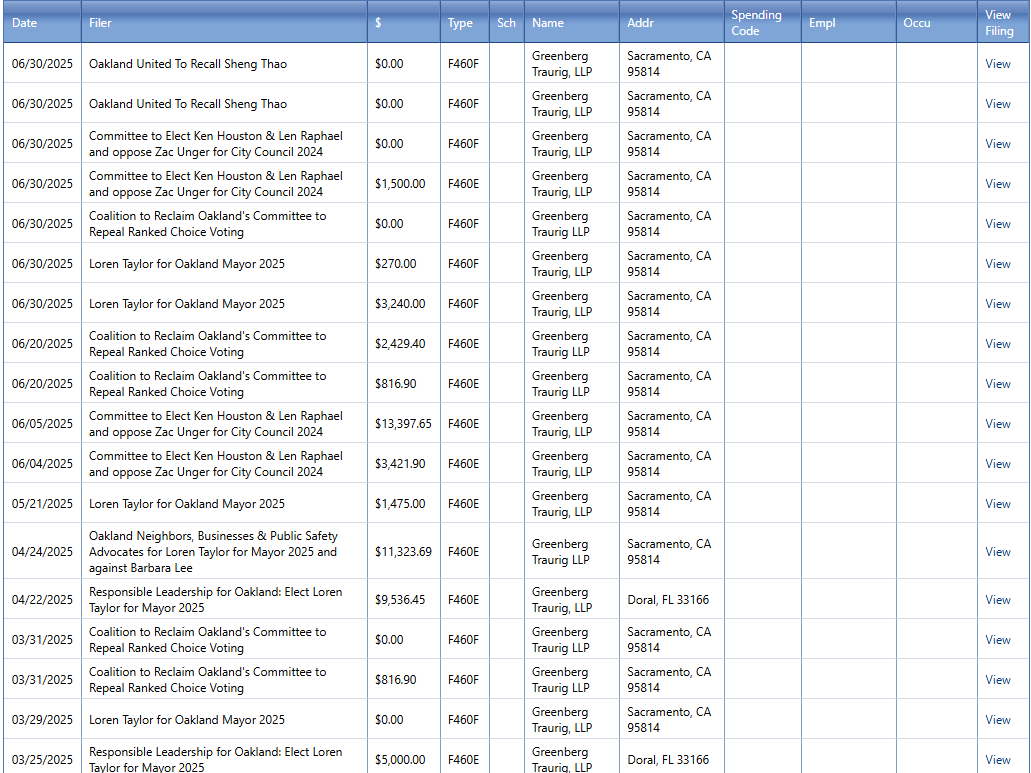This screenshot has height=773, width=1031.
Task: Open View link for the $1,500.00 filing
Action: [997, 184]
